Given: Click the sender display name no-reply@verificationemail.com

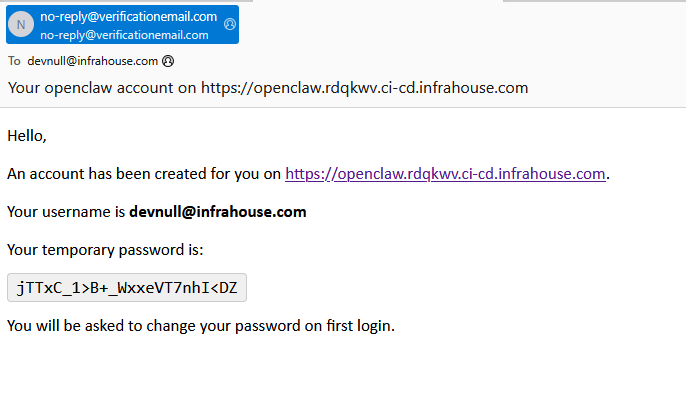Looking at the screenshot, I should (128, 17).
